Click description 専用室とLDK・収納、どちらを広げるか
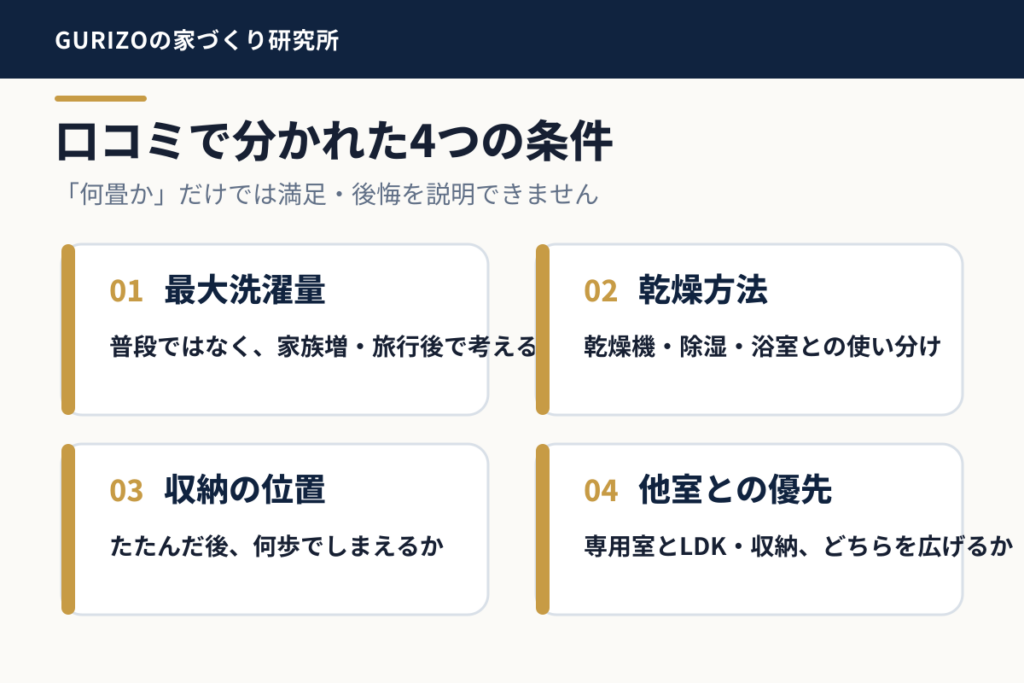The height and width of the screenshot is (683, 1024). [798, 547]
